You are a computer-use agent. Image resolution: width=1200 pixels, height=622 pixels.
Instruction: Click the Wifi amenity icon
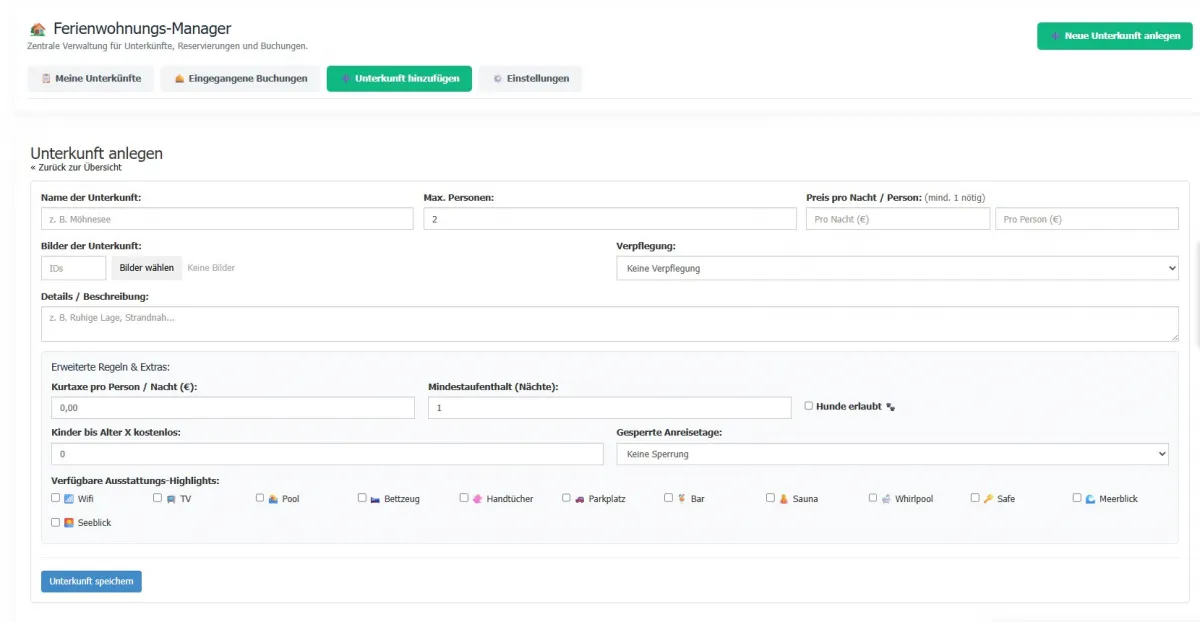tap(69, 498)
